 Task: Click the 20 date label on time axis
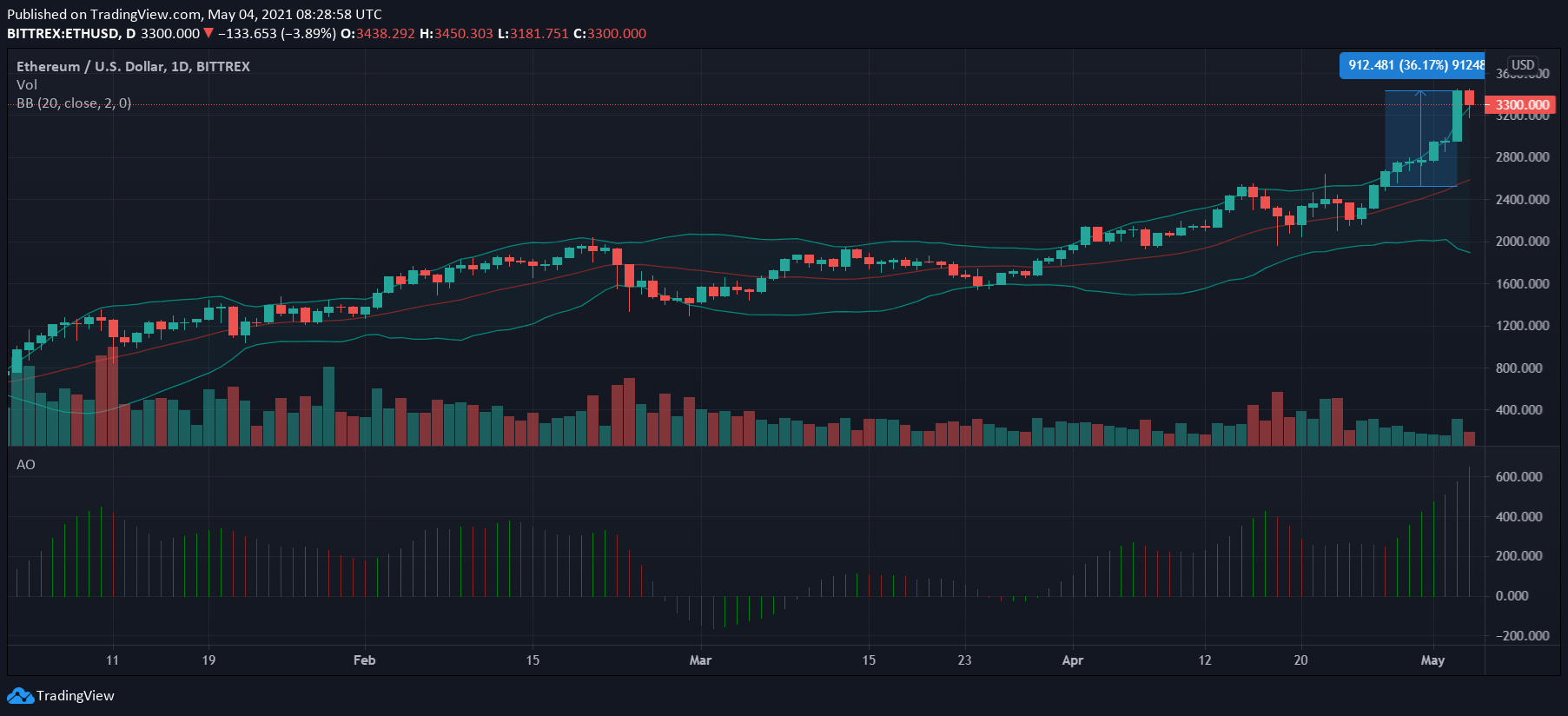tap(1300, 660)
